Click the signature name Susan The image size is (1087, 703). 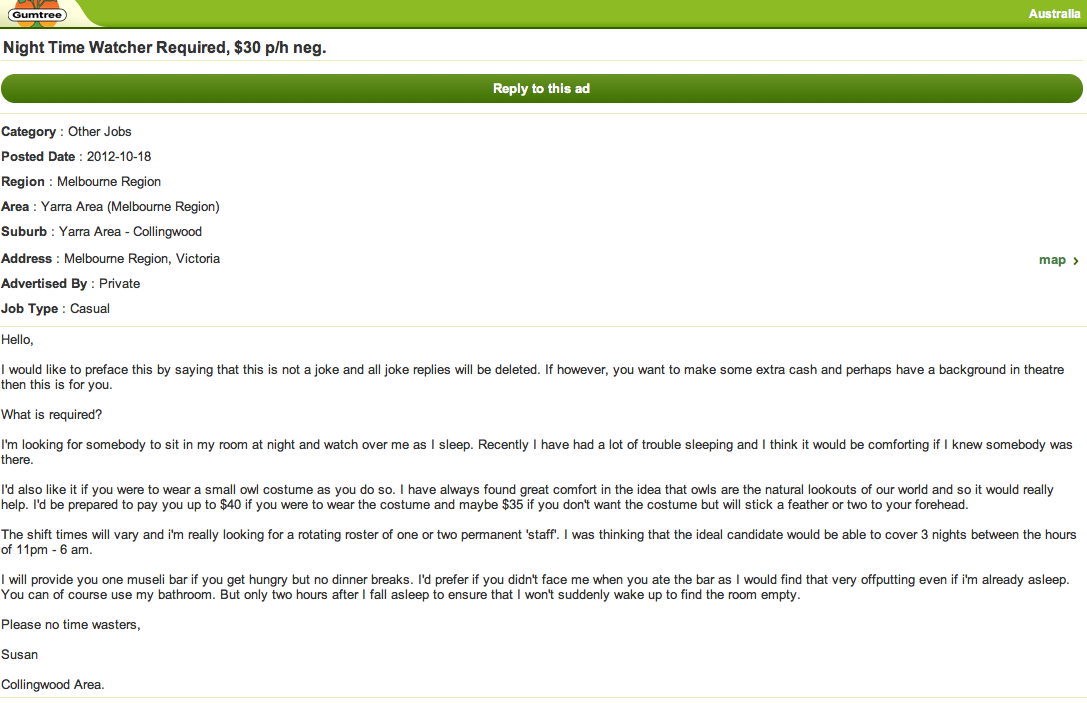point(20,655)
